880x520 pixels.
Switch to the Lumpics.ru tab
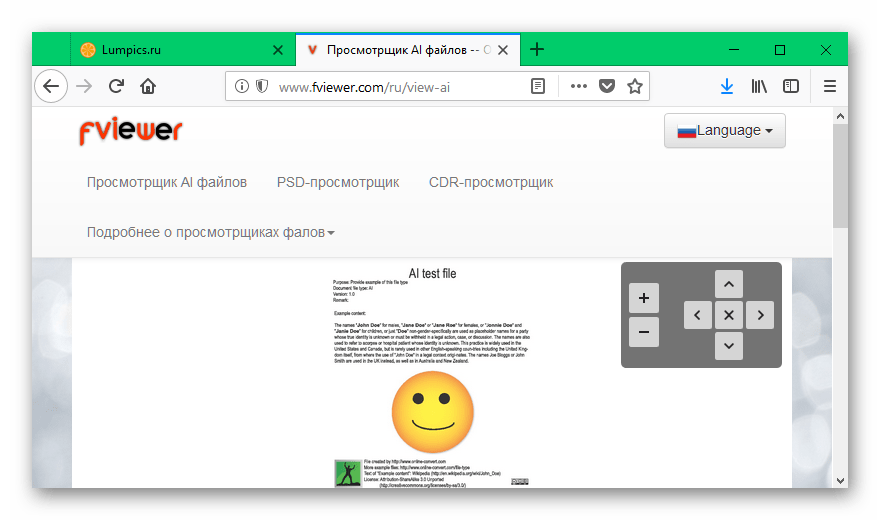[x=182, y=50]
